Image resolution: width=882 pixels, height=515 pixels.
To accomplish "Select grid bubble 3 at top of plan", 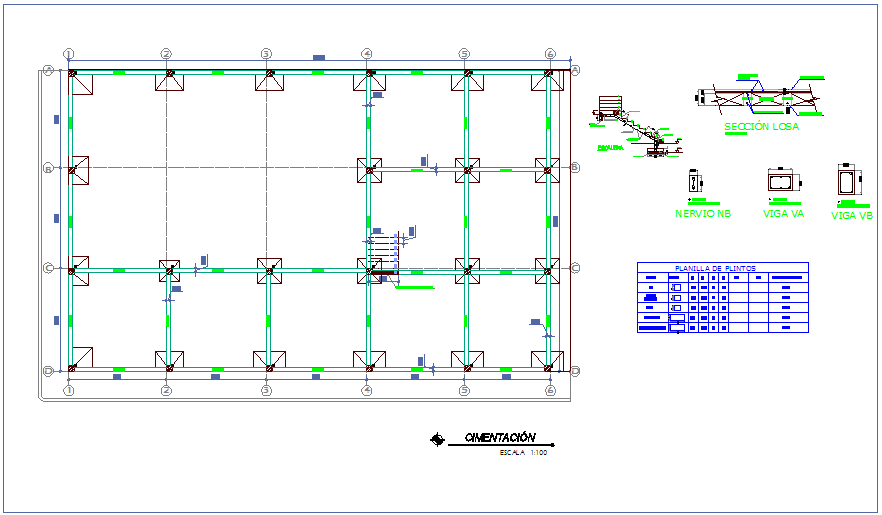I will pyautogui.click(x=266, y=54).
